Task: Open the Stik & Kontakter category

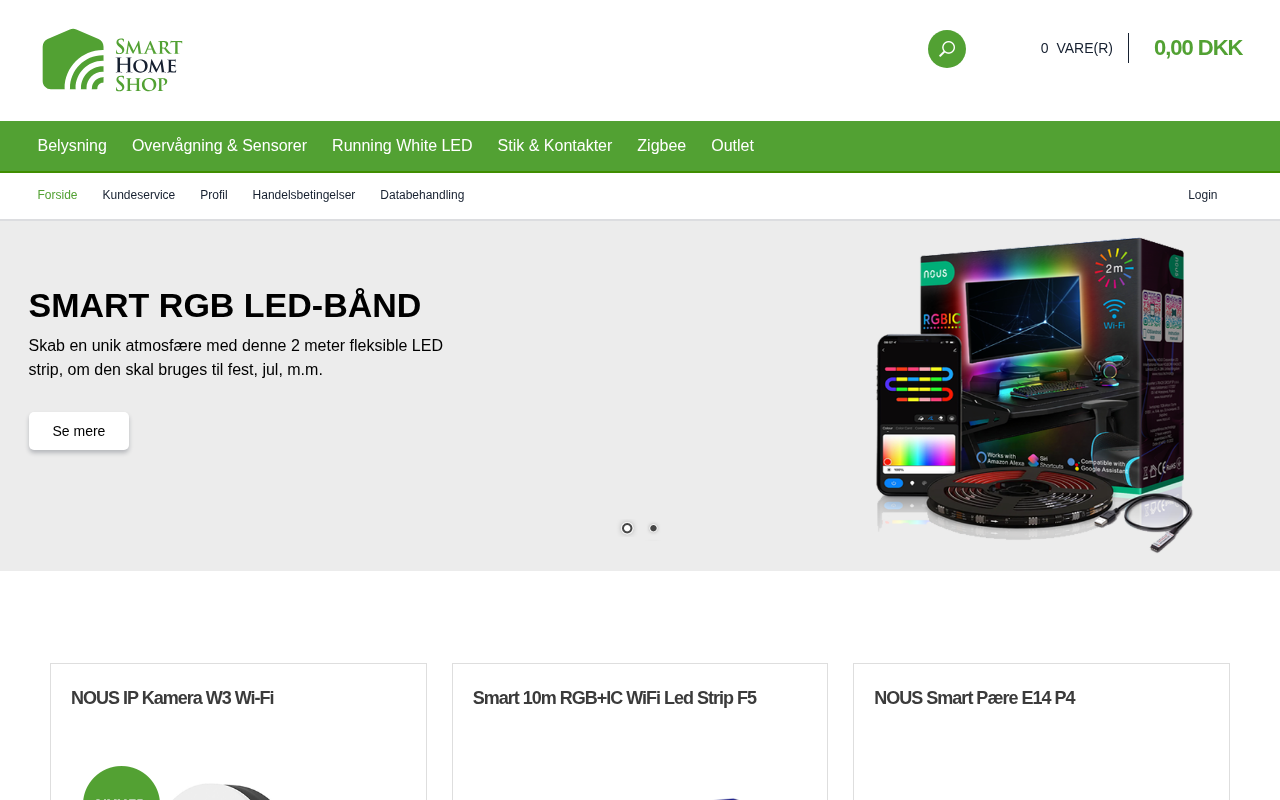Action: 555,146
